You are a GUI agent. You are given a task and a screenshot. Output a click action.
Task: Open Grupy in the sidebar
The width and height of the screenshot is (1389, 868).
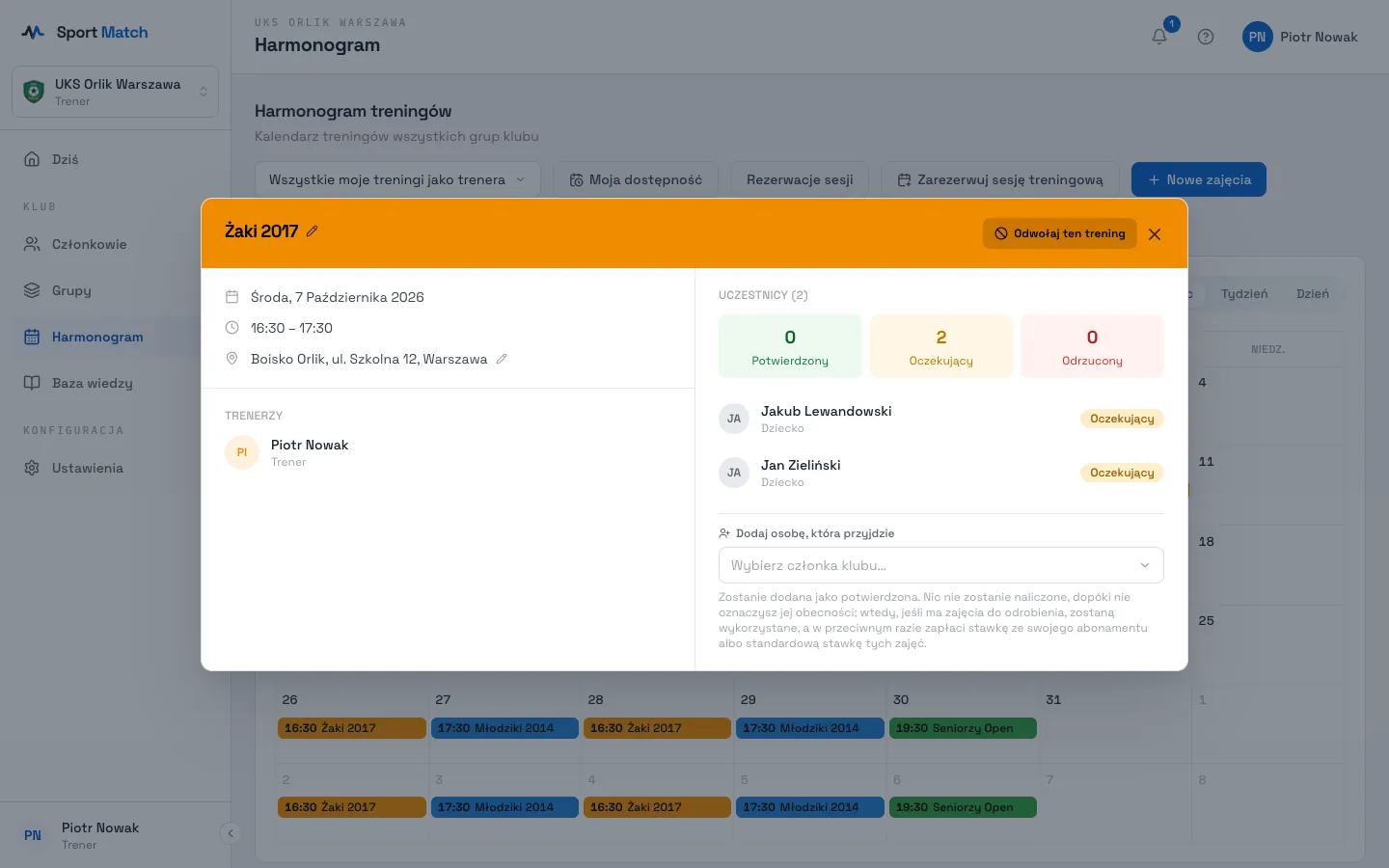point(116,290)
